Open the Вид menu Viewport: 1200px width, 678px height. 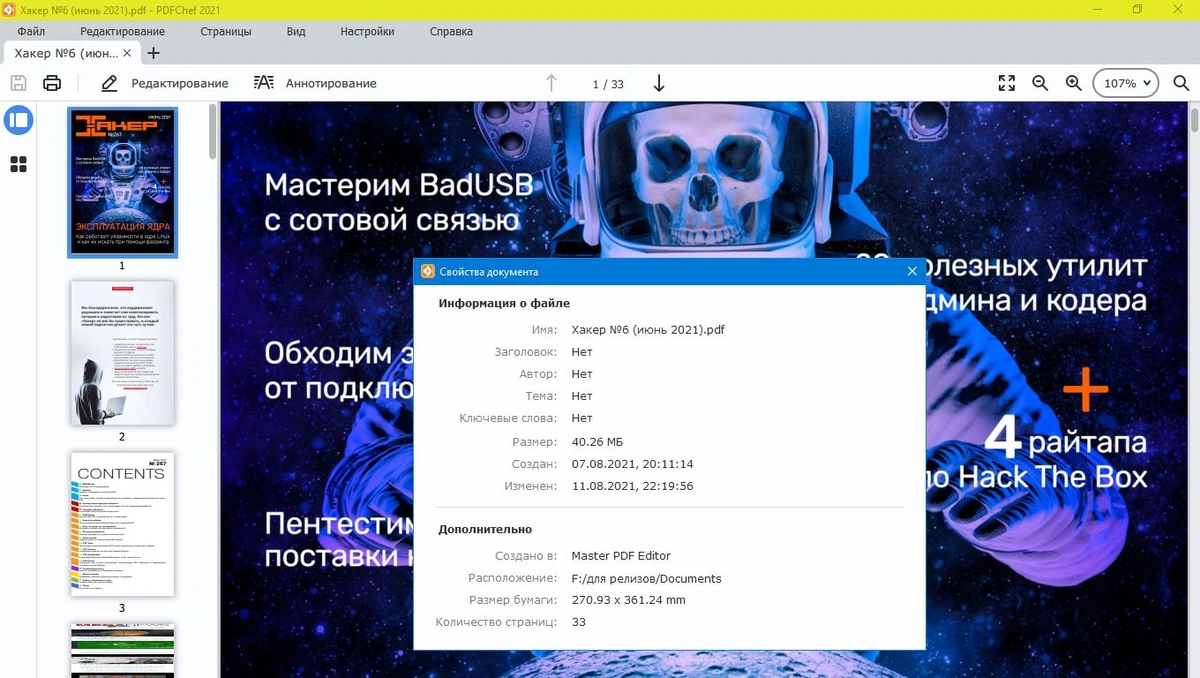click(x=296, y=31)
